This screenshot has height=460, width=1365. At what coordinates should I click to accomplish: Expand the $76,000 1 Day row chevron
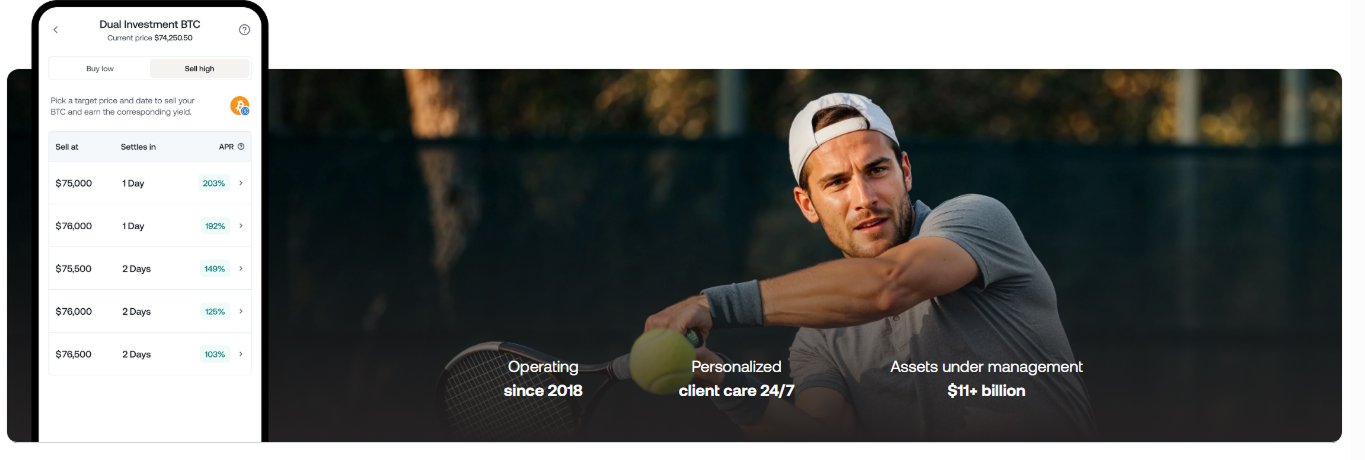pos(241,226)
